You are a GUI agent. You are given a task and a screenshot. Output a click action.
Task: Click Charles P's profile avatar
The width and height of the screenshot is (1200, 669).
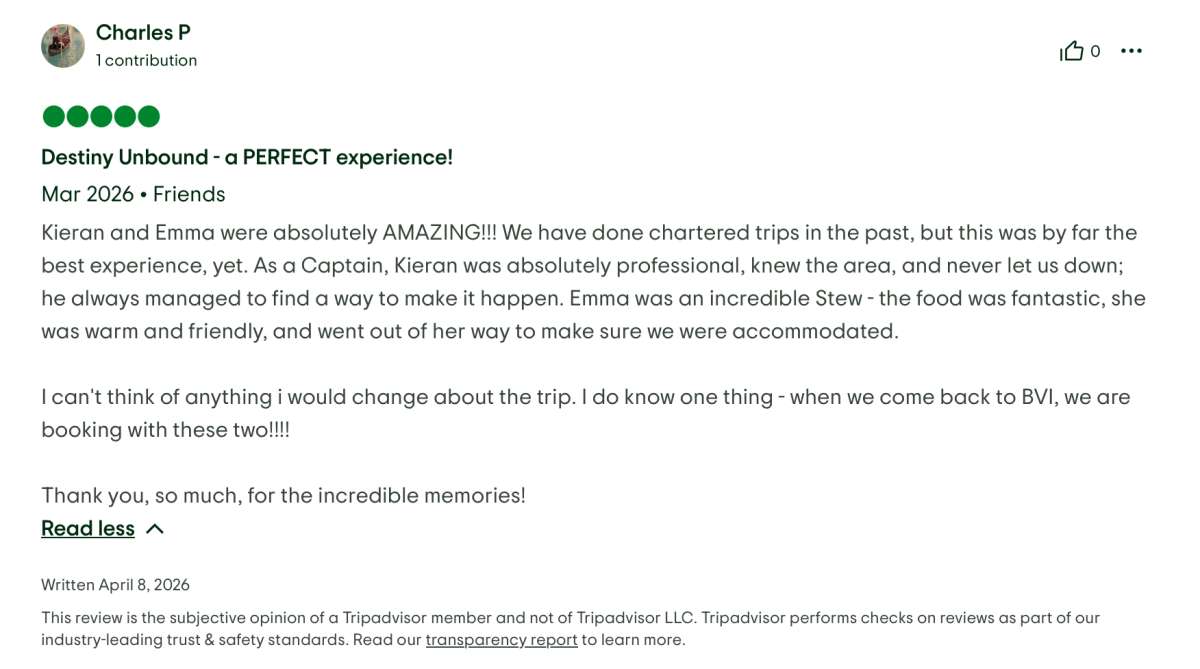click(62, 46)
